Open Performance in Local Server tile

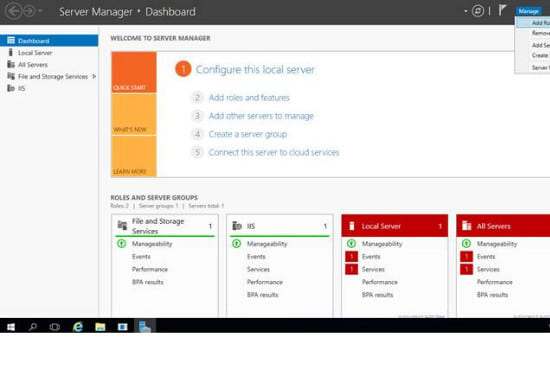[x=380, y=282]
